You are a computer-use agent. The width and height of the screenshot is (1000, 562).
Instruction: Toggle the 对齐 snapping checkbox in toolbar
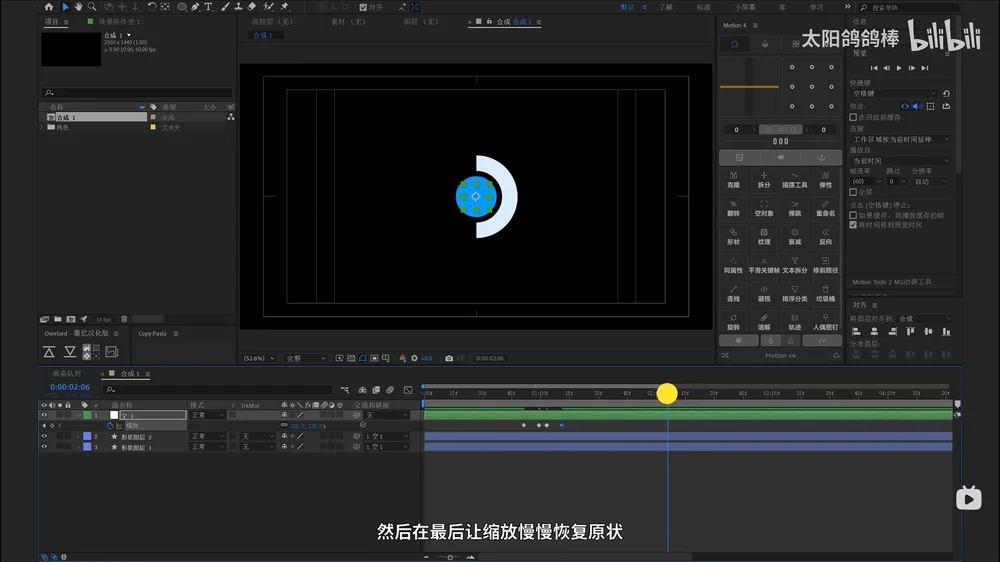363,7
